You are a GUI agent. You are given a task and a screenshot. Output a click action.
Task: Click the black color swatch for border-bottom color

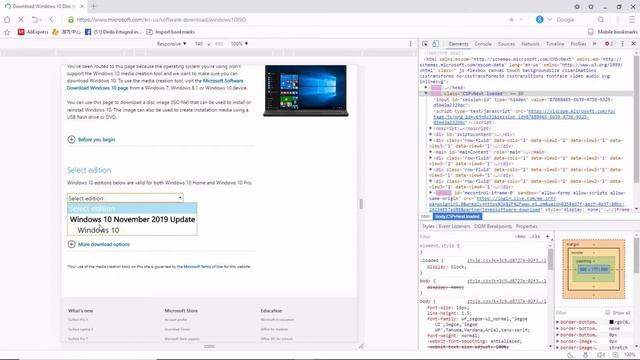coord(611,322)
